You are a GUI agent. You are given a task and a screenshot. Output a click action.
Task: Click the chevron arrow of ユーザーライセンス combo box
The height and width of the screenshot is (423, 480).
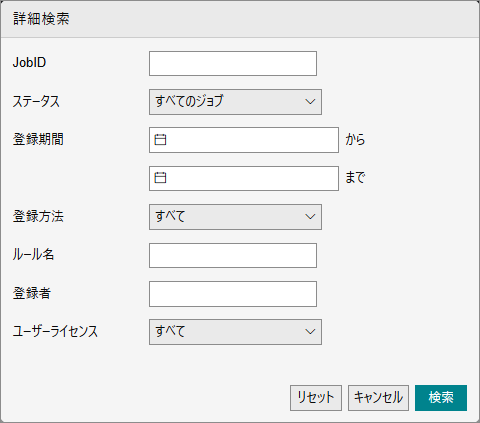[x=310, y=332]
